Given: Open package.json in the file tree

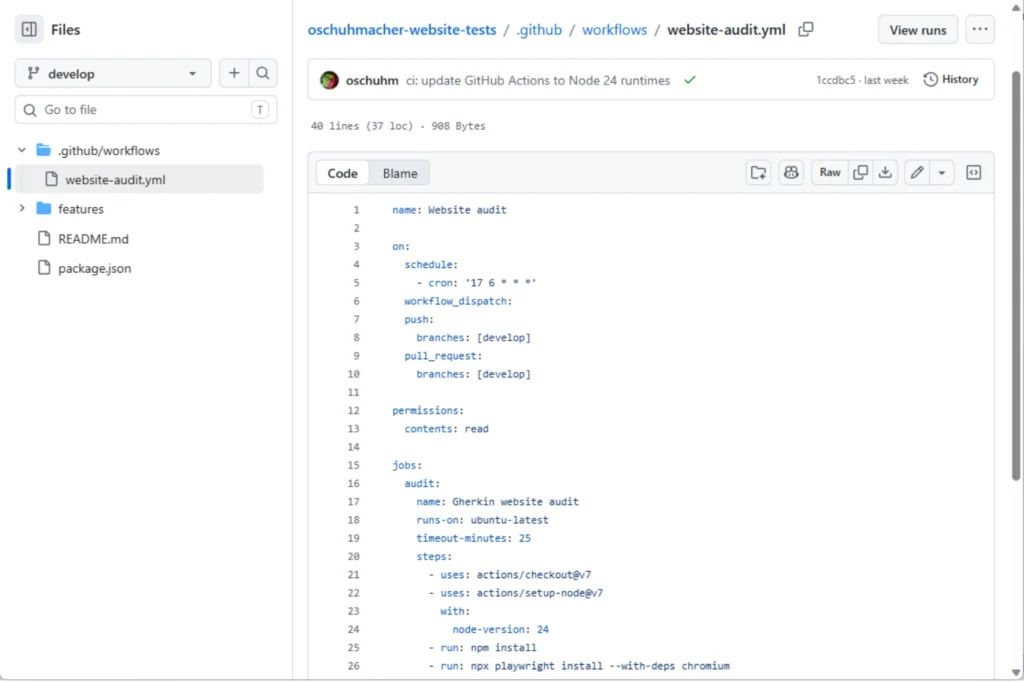Looking at the screenshot, I should [x=94, y=268].
